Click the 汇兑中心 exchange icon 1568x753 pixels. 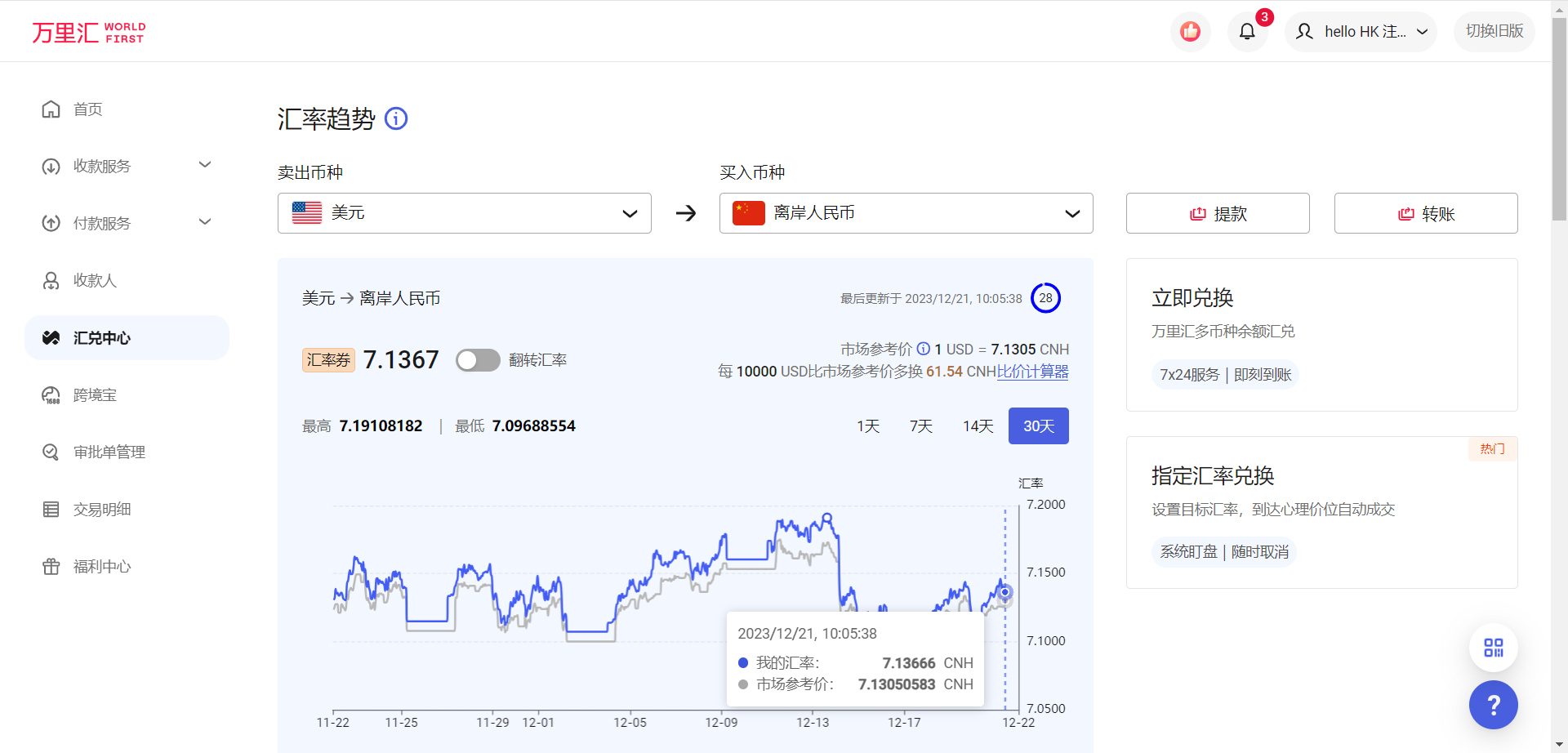(51, 337)
